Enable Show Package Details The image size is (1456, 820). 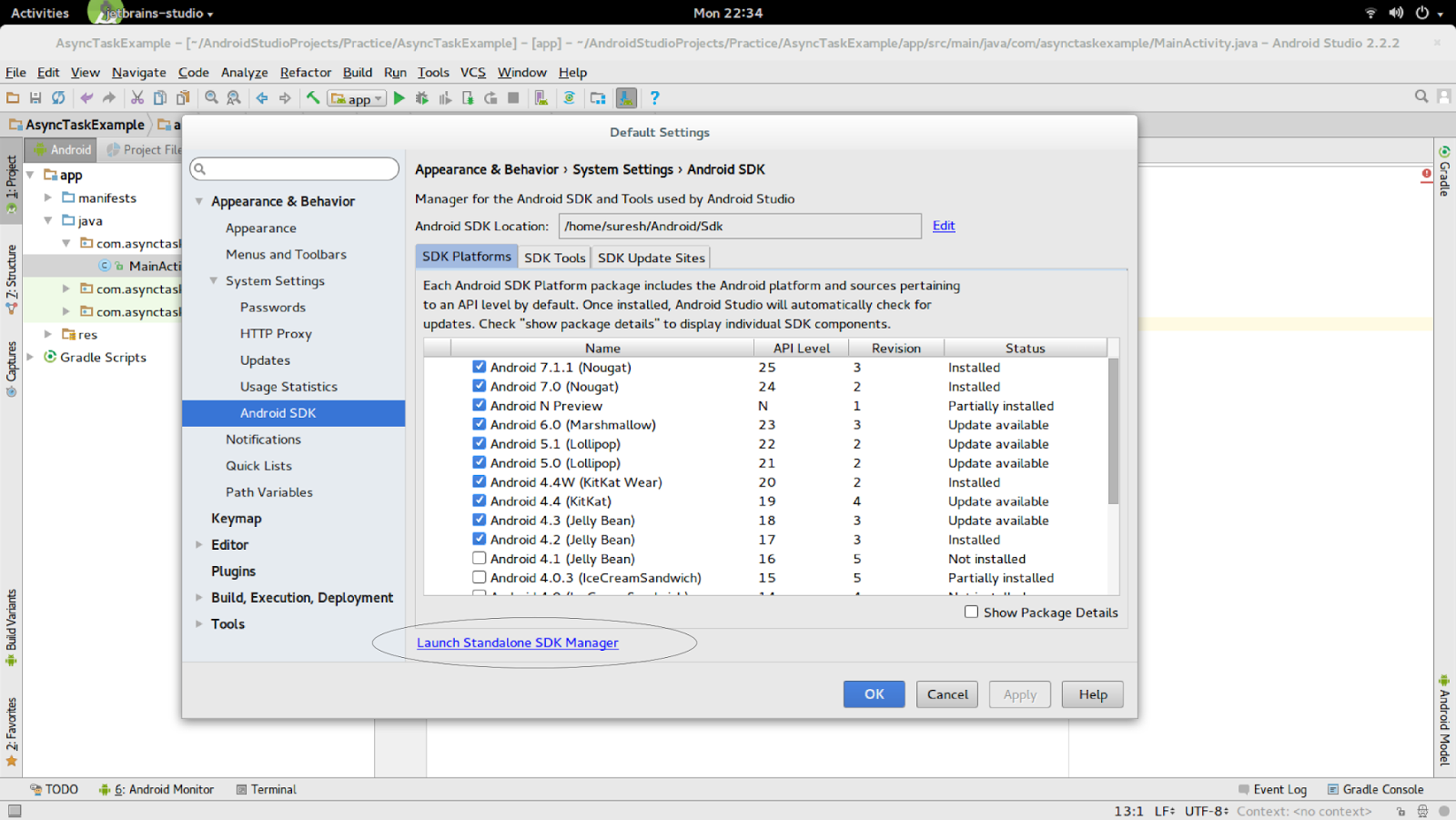pyautogui.click(x=971, y=612)
